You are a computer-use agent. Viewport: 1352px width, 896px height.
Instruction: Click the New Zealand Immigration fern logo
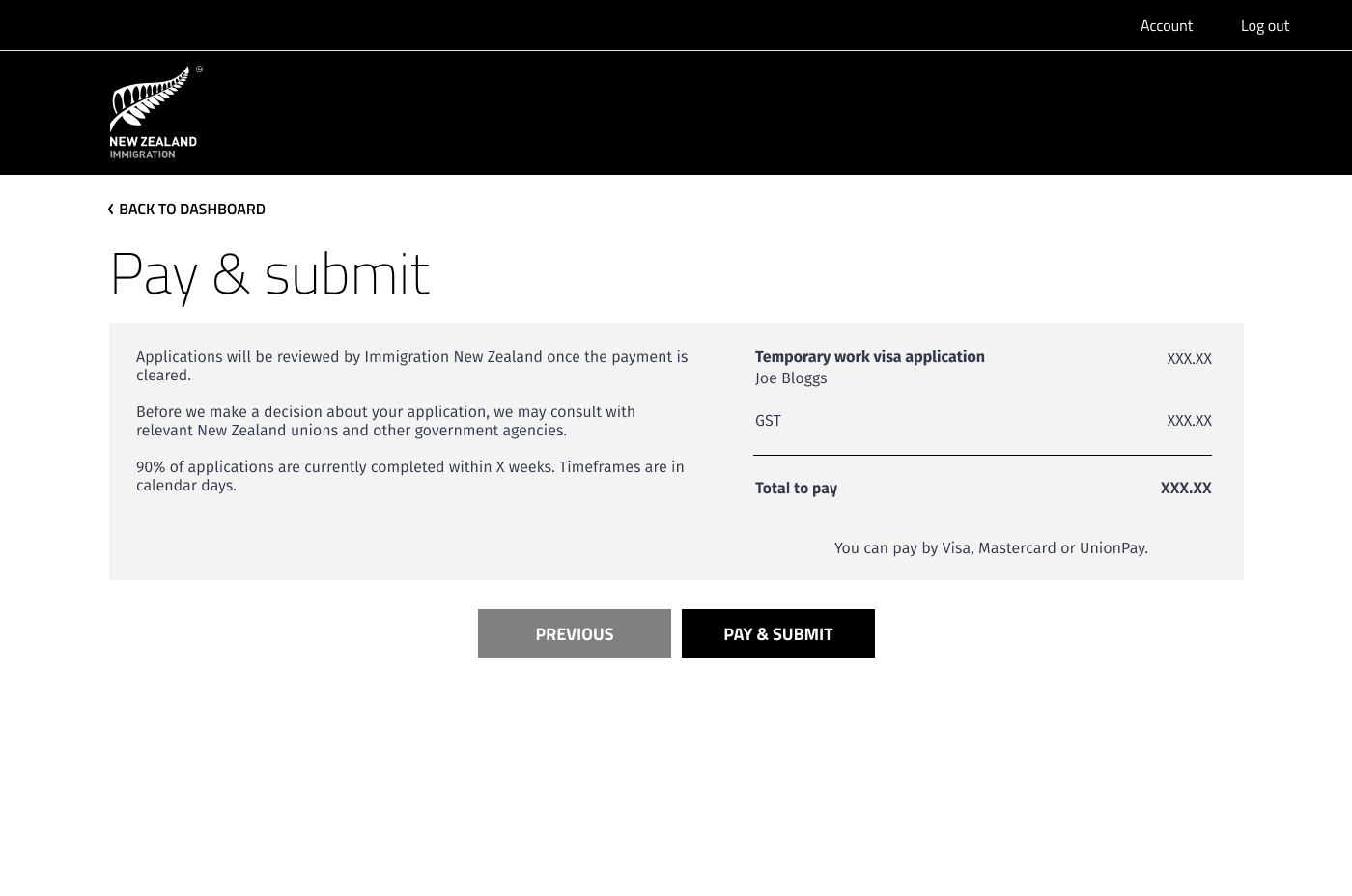(155, 112)
